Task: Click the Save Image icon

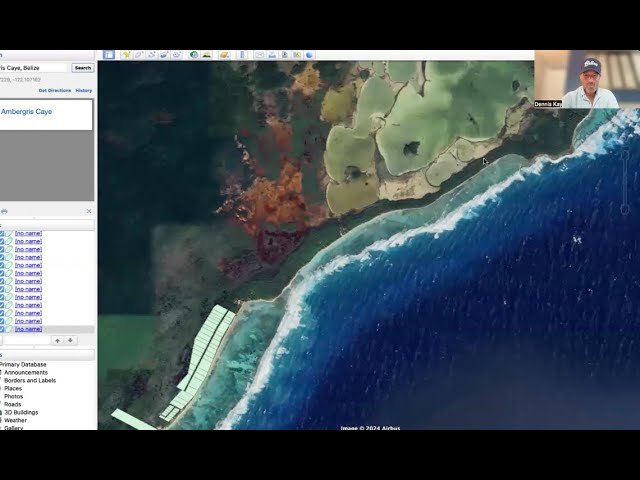Action: [284, 55]
